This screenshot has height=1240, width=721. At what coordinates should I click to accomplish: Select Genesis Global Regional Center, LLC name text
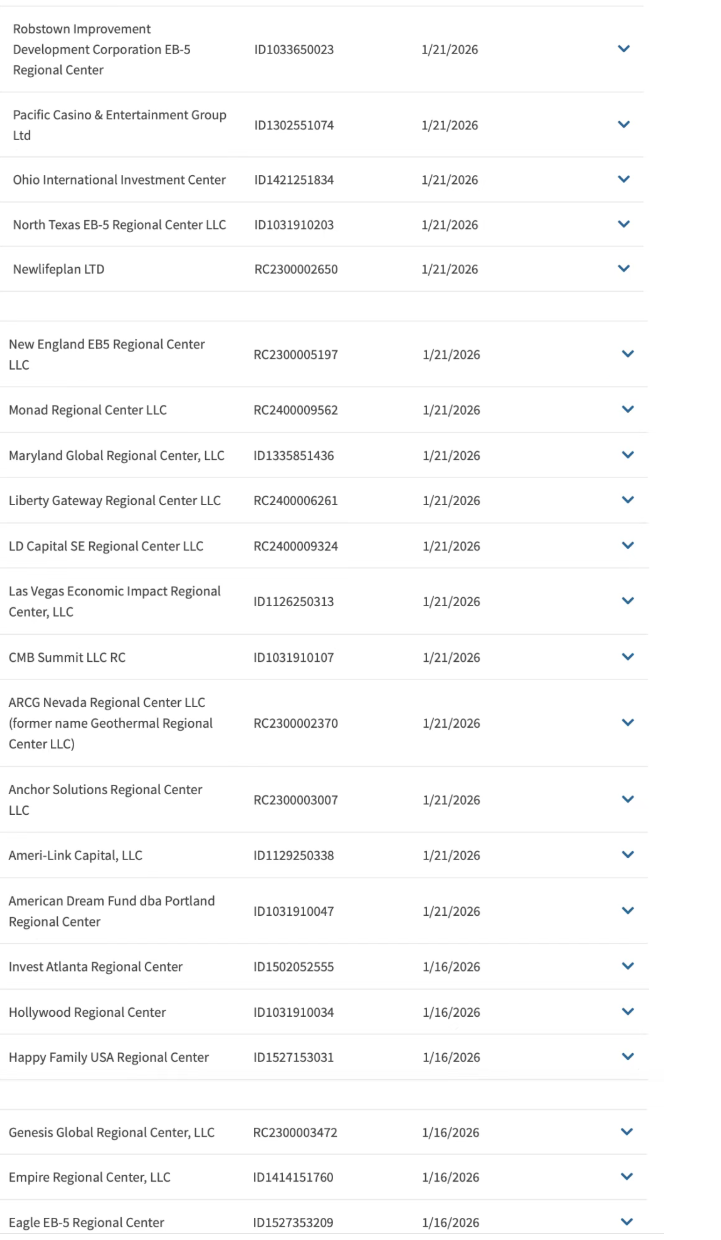click(x=112, y=1132)
